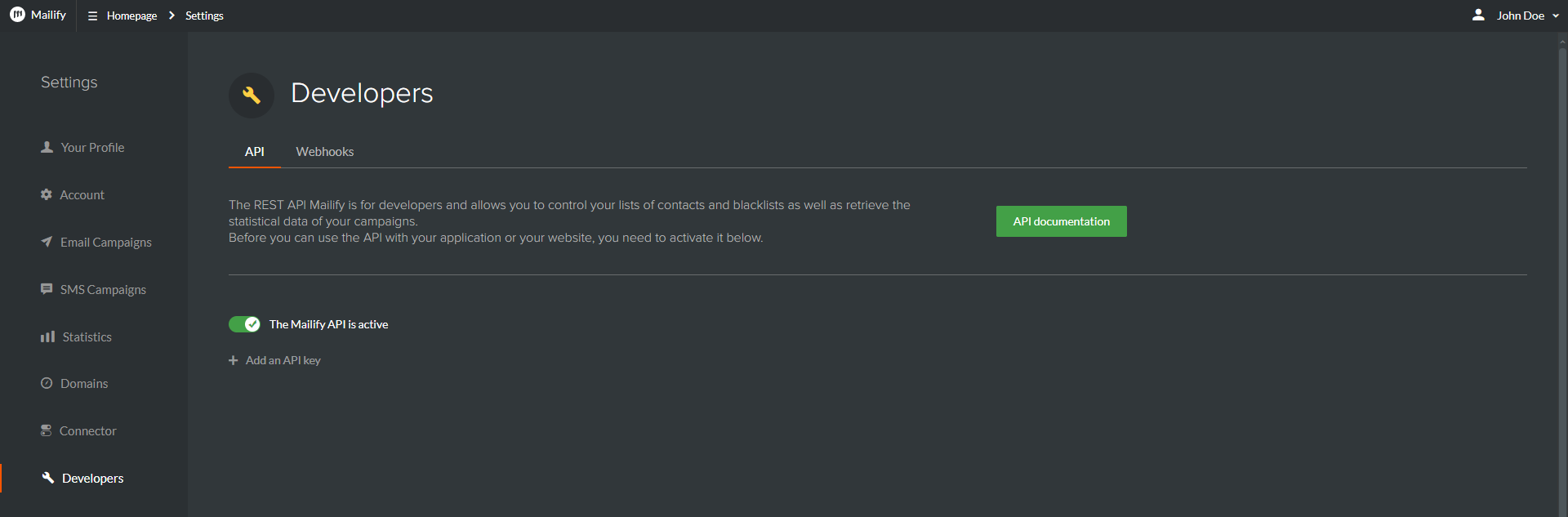Click the SMS Campaigns chat icon
This screenshot has height=517, width=1568.
[47, 289]
